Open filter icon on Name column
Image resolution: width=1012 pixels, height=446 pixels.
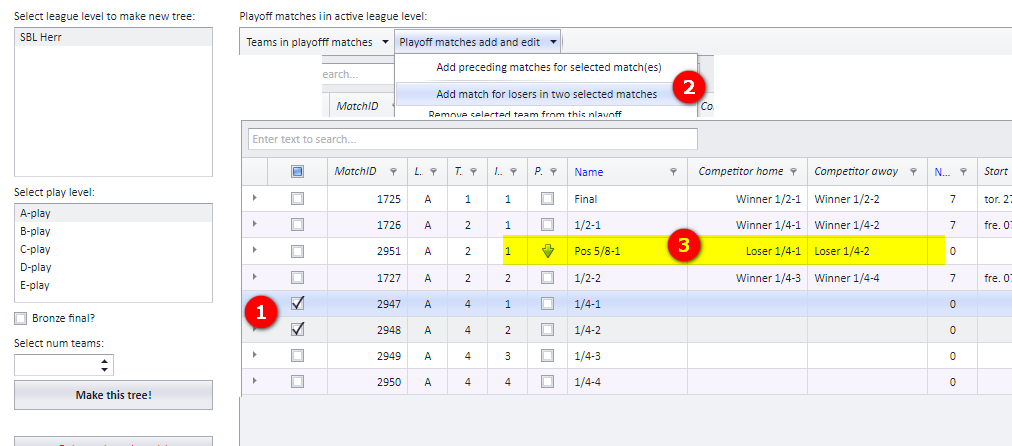[674, 172]
